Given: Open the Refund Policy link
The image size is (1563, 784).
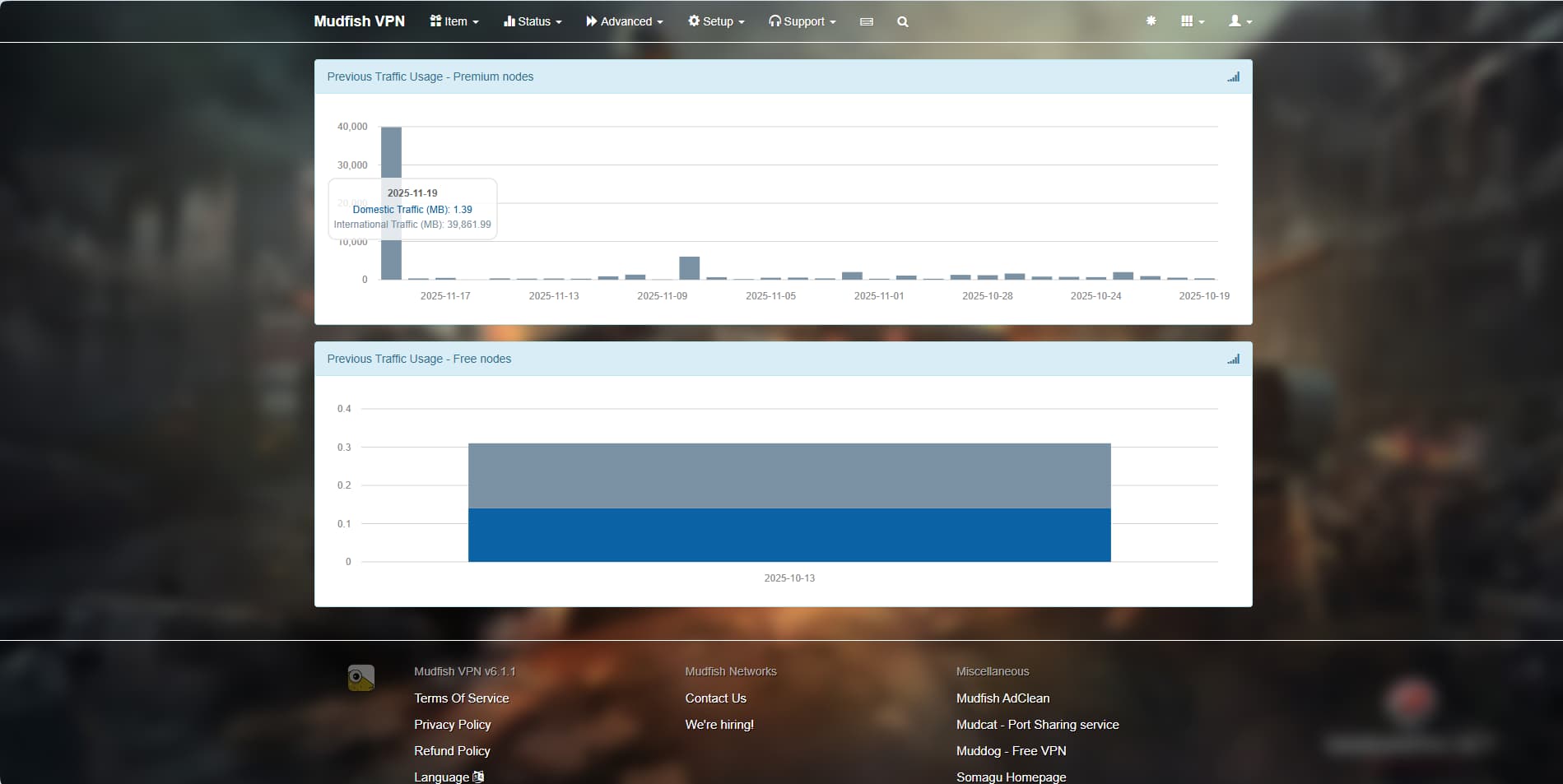Looking at the screenshot, I should [x=452, y=751].
